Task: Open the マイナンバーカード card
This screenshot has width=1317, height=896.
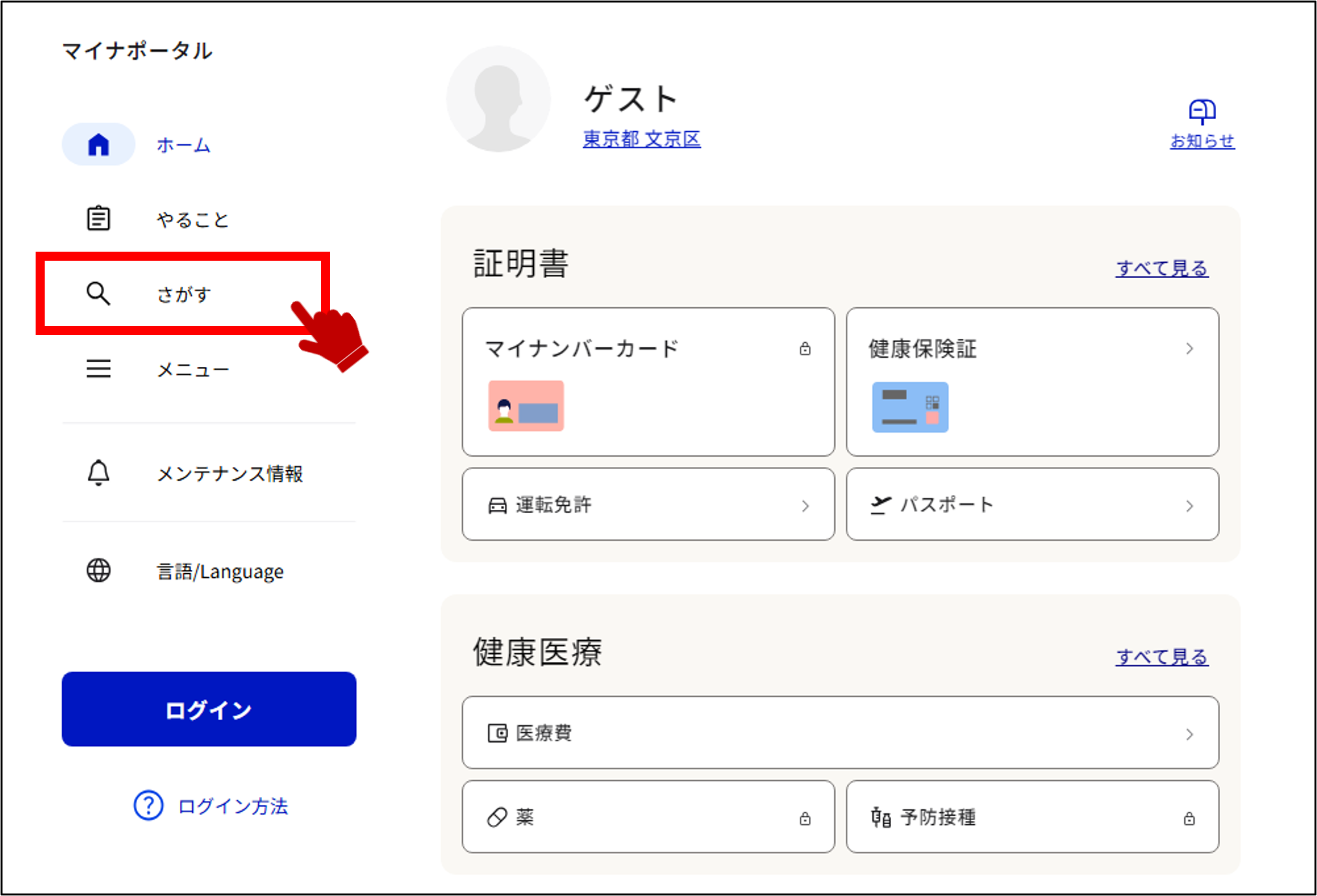Action: 648,382
